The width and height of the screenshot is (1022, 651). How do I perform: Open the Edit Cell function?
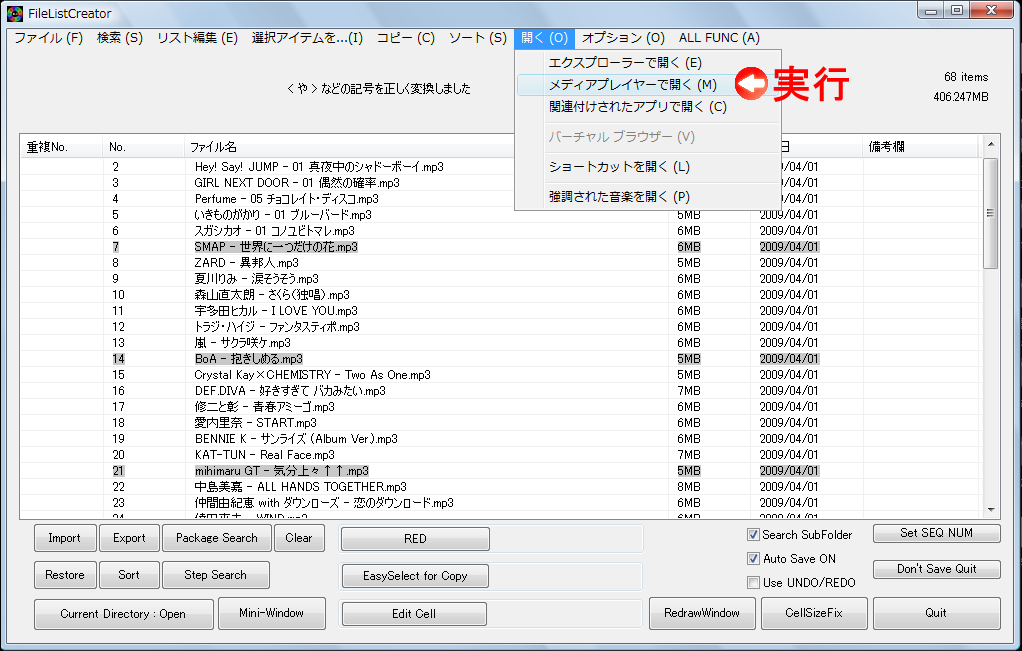(x=414, y=613)
